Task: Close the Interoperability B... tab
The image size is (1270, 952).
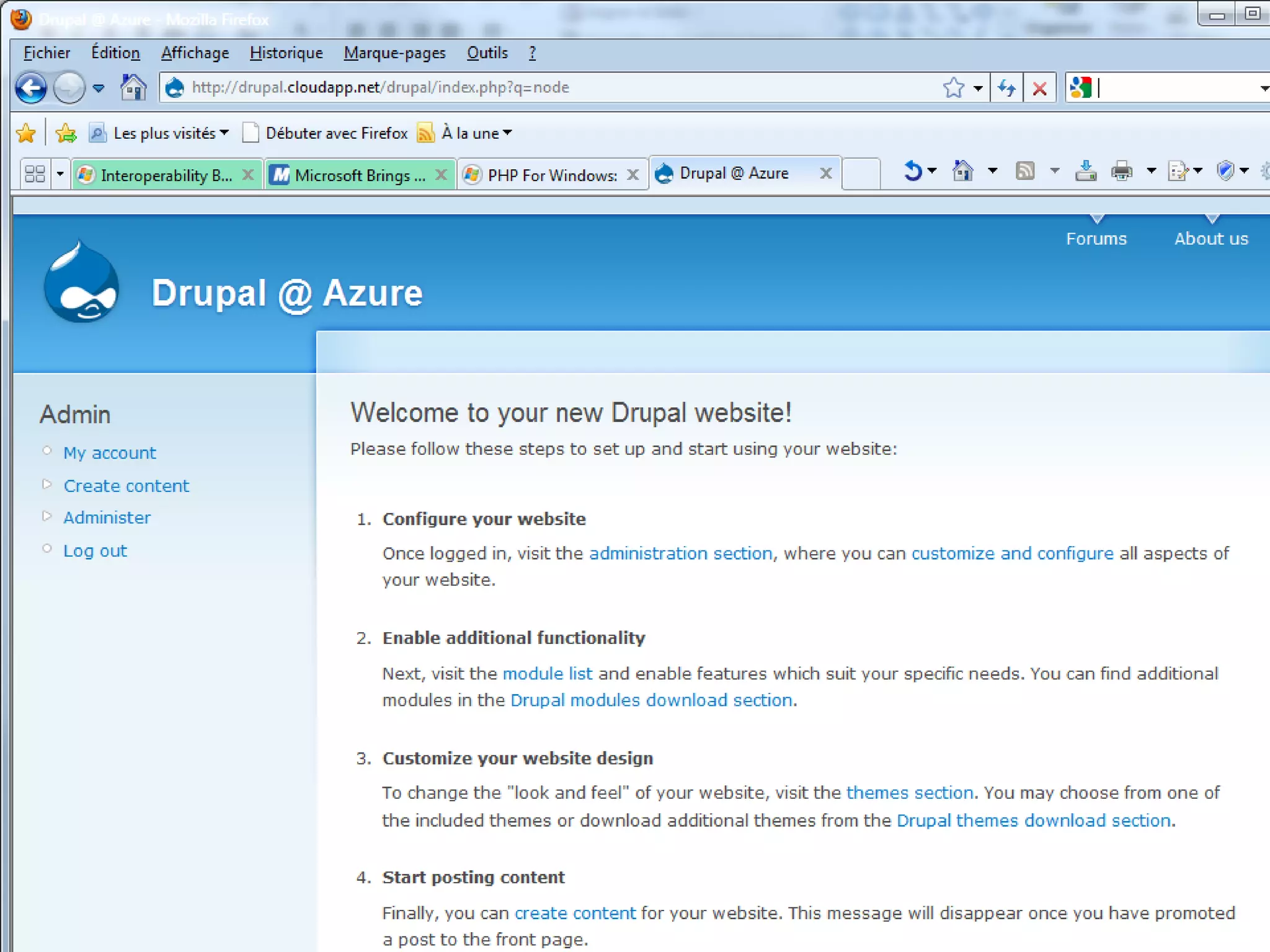Action: (248, 175)
